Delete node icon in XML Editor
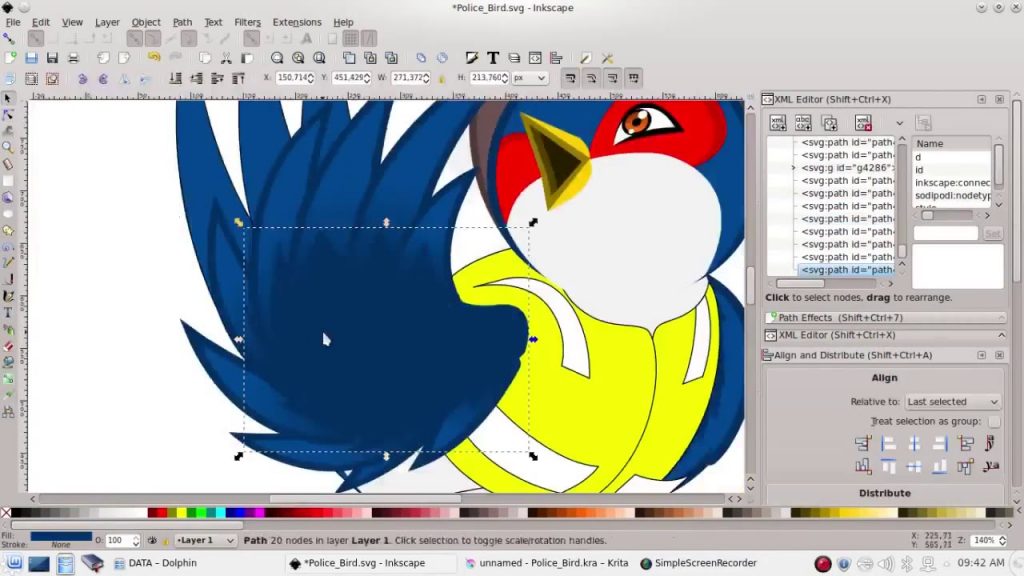This screenshot has height=576, width=1024. pos(863,123)
